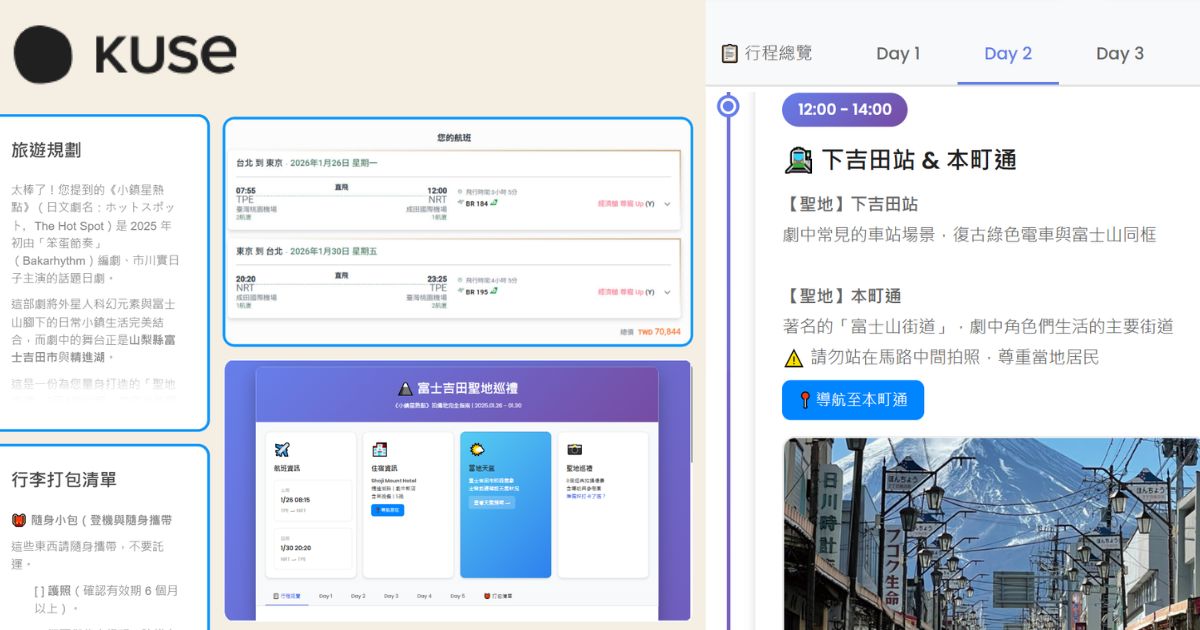This screenshot has width=1200, height=630.
Task: Open the Day 3 tab
Action: (x=1119, y=54)
